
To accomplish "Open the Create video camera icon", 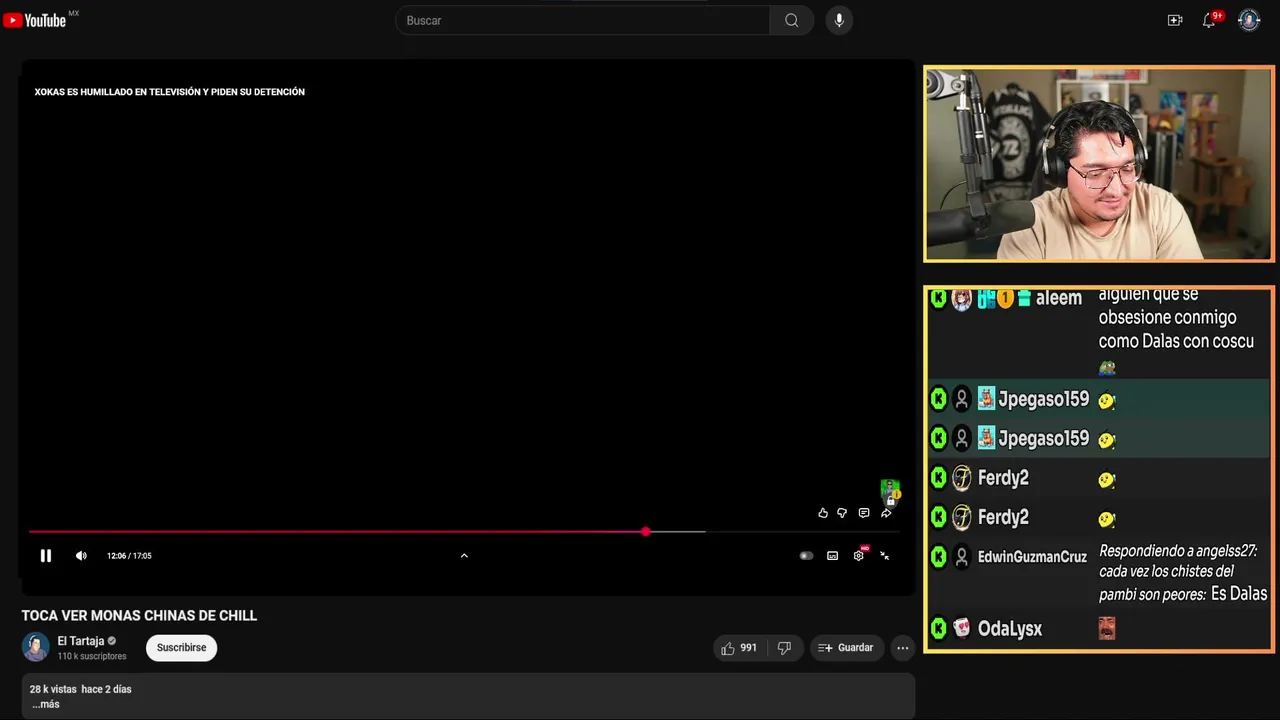I will 1175,20.
